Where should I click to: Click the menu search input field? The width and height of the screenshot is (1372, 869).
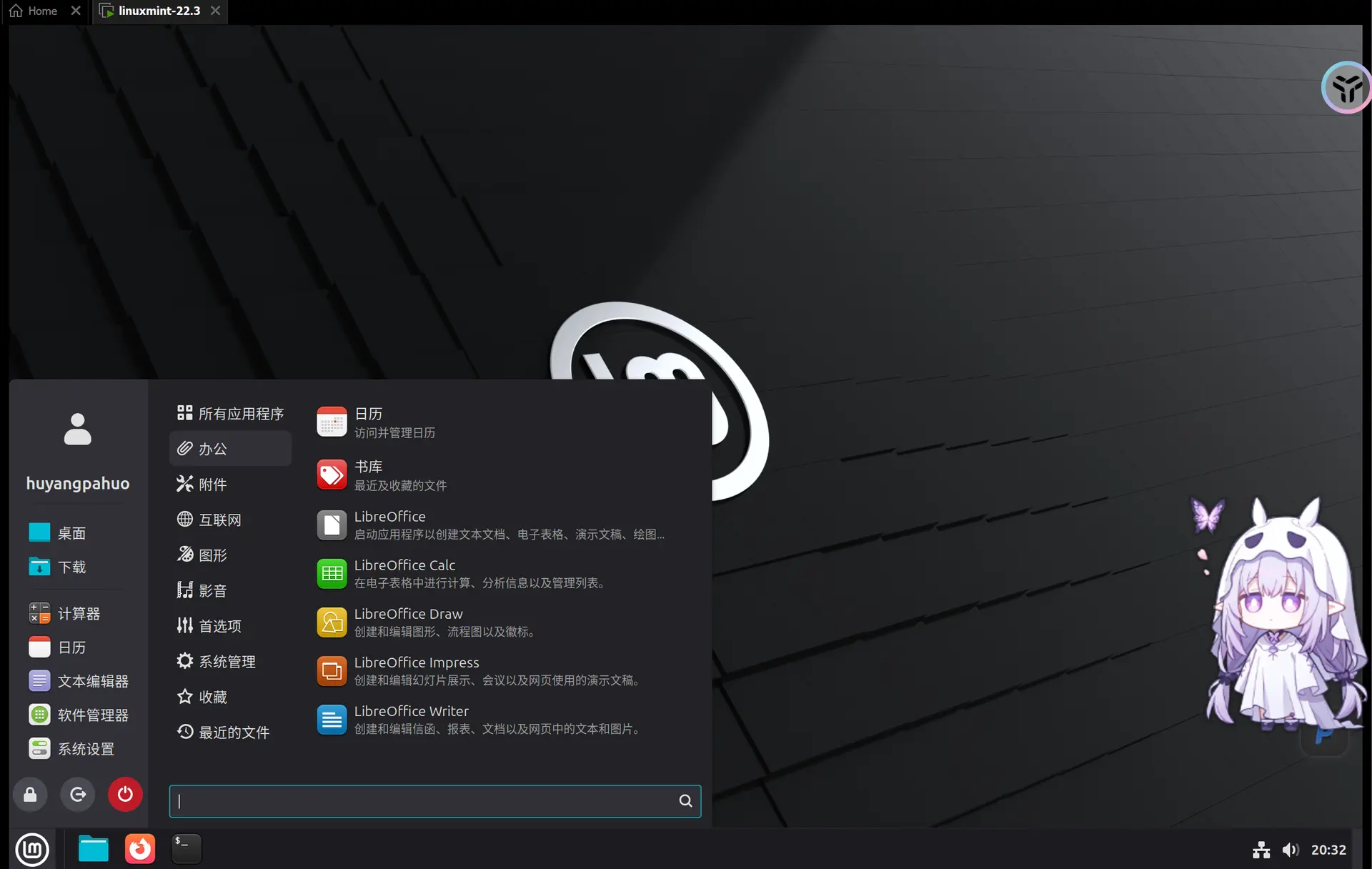click(434, 801)
